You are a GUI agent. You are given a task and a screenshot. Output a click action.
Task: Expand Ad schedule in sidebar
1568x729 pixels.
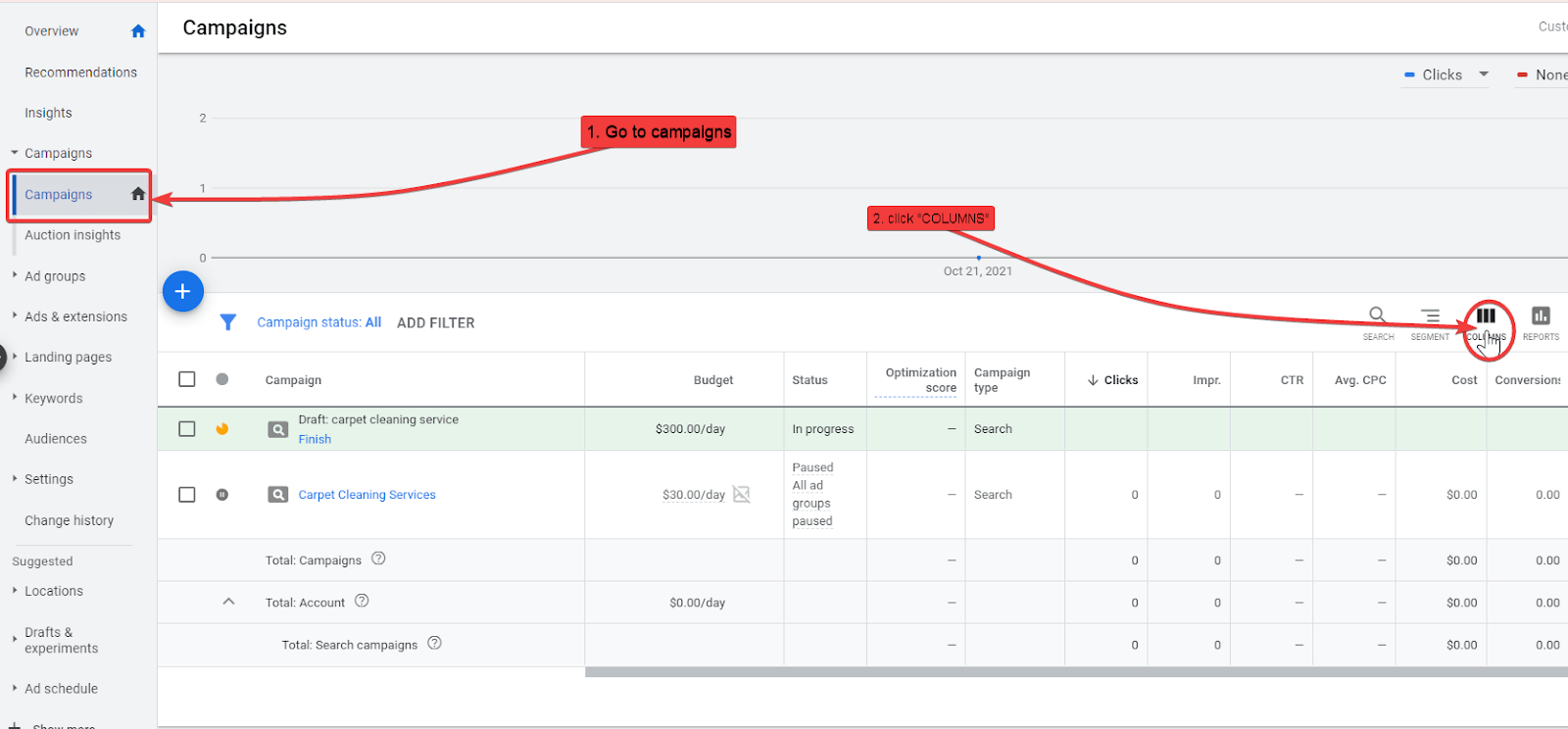pos(15,688)
